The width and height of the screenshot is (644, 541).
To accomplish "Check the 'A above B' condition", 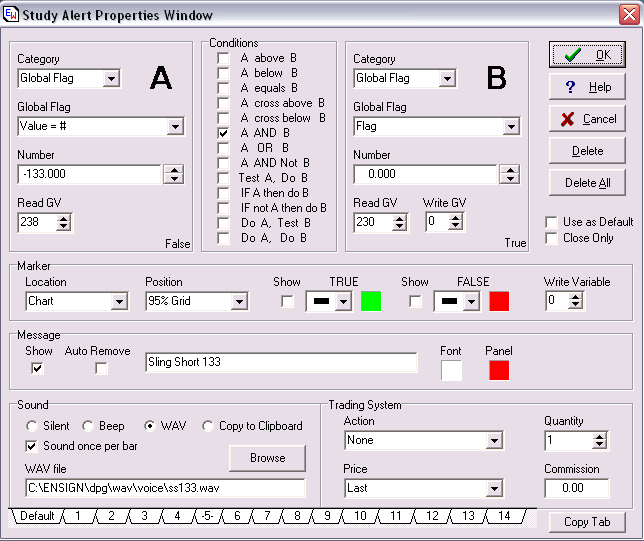I will 223,58.
